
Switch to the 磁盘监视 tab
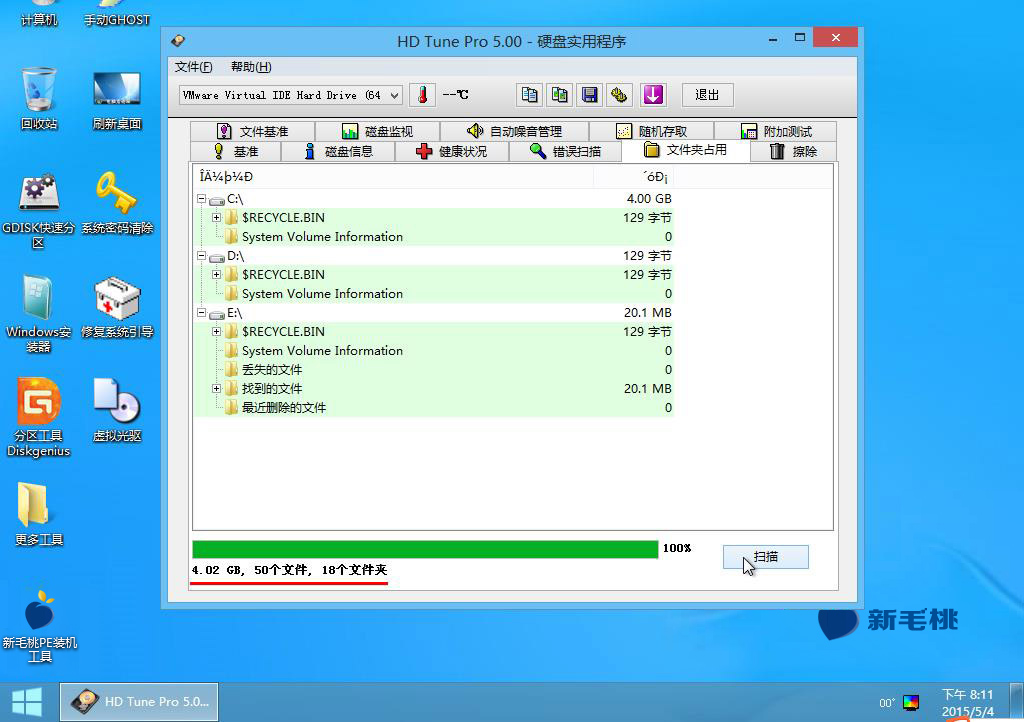[x=377, y=131]
